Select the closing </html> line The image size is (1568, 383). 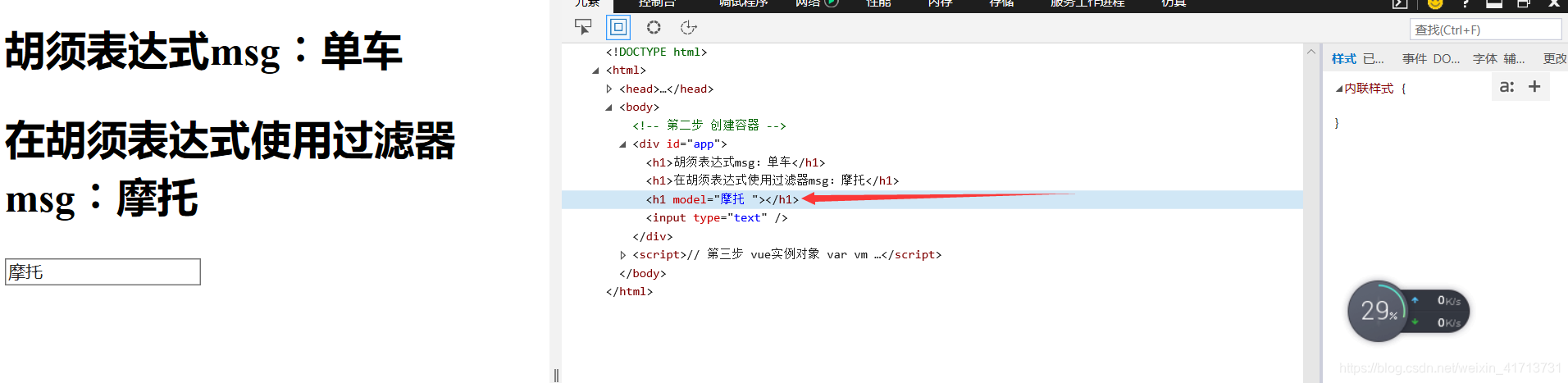[x=630, y=291]
